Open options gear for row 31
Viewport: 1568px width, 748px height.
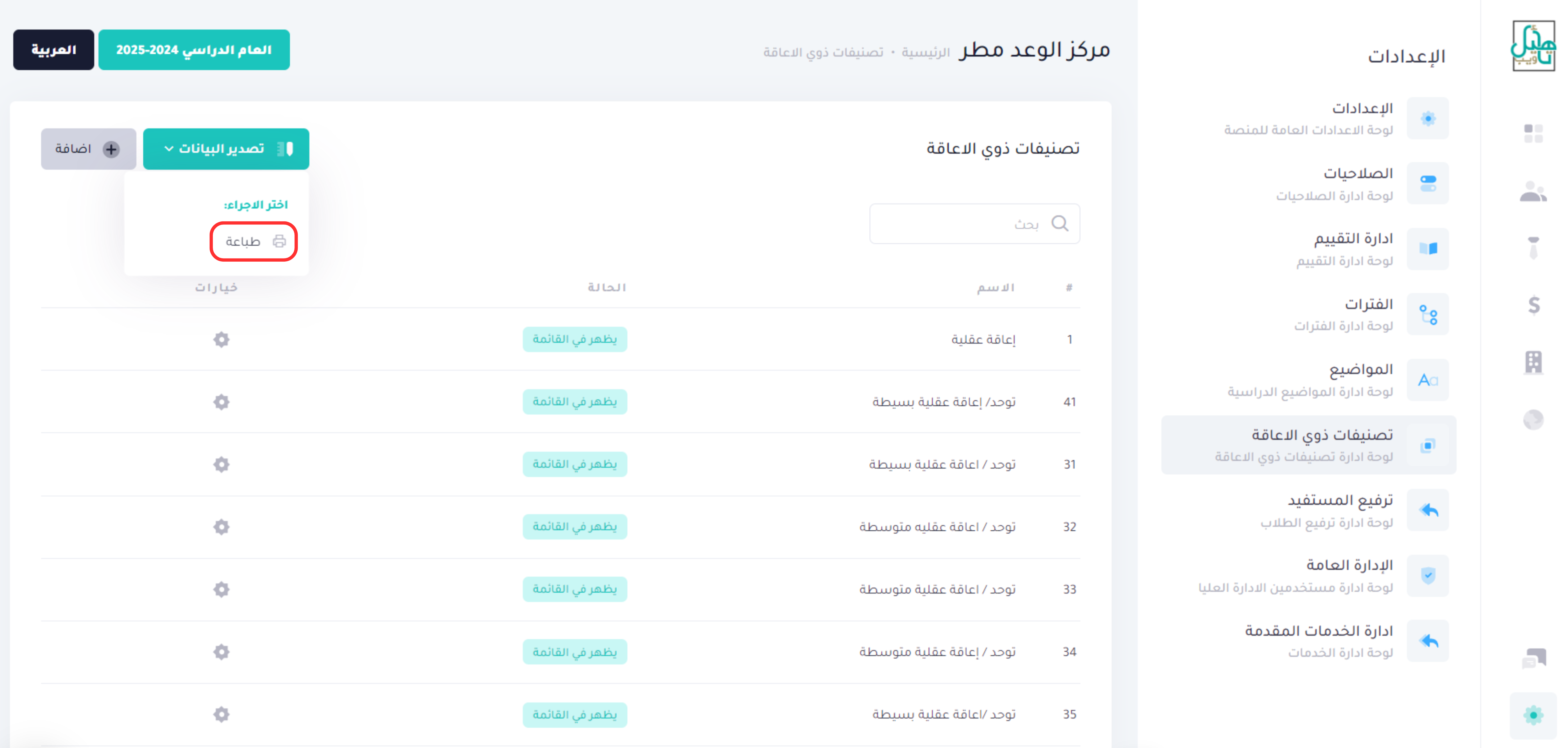(222, 464)
